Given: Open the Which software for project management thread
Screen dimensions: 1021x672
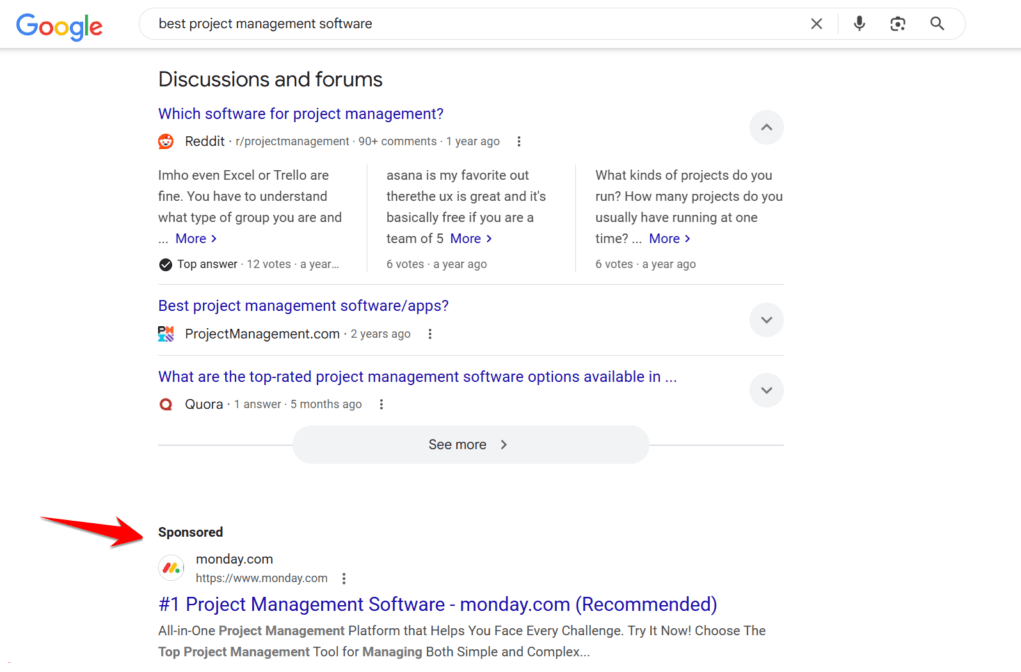Looking at the screenshot, I should (x=300, y=113).
